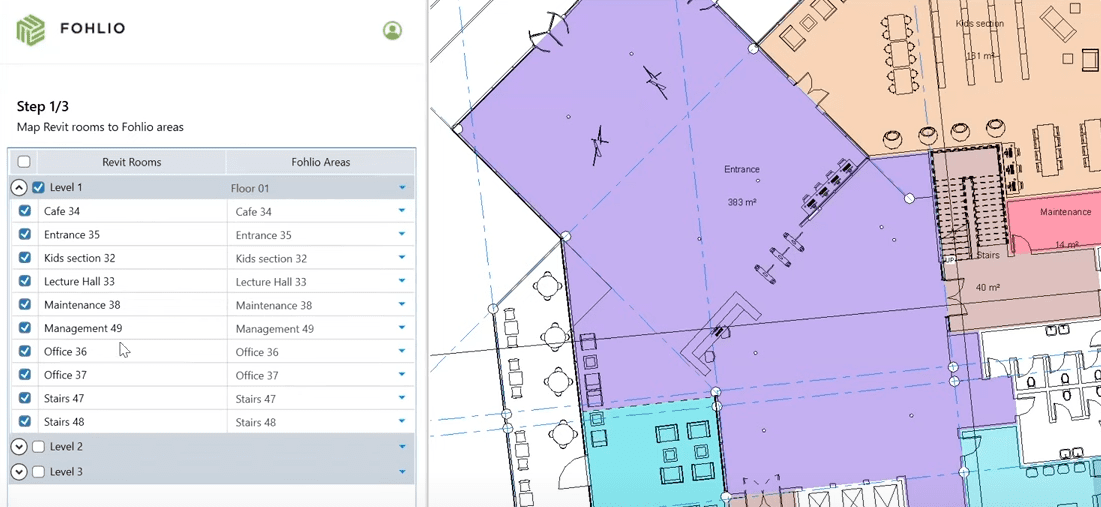
Task: Open the user profile account icon
Action: click(x=392, y=31)
